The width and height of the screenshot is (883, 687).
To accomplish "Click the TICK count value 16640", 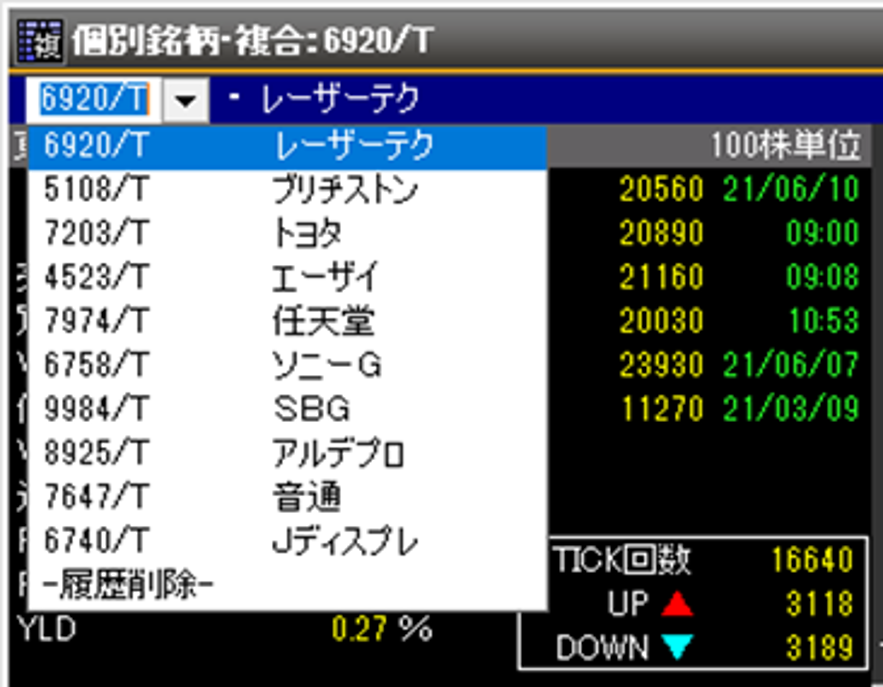I will point(812,560).
